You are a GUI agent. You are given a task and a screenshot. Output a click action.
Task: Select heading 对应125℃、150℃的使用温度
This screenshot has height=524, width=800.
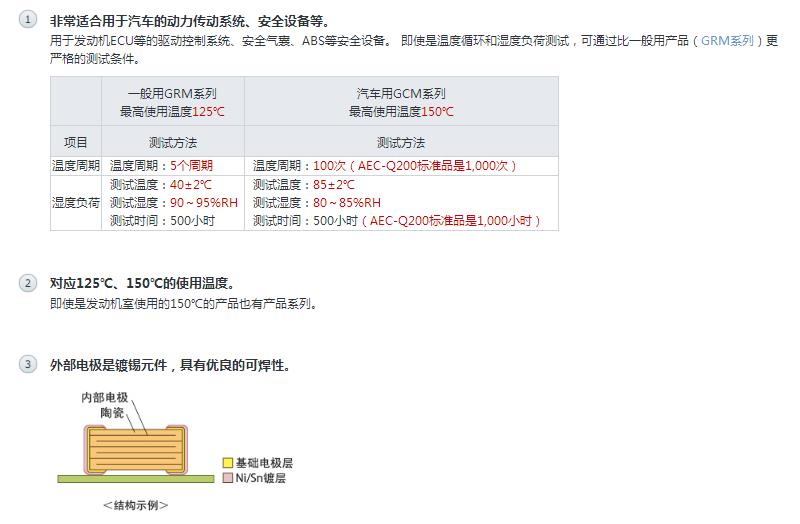click(142, 283)
